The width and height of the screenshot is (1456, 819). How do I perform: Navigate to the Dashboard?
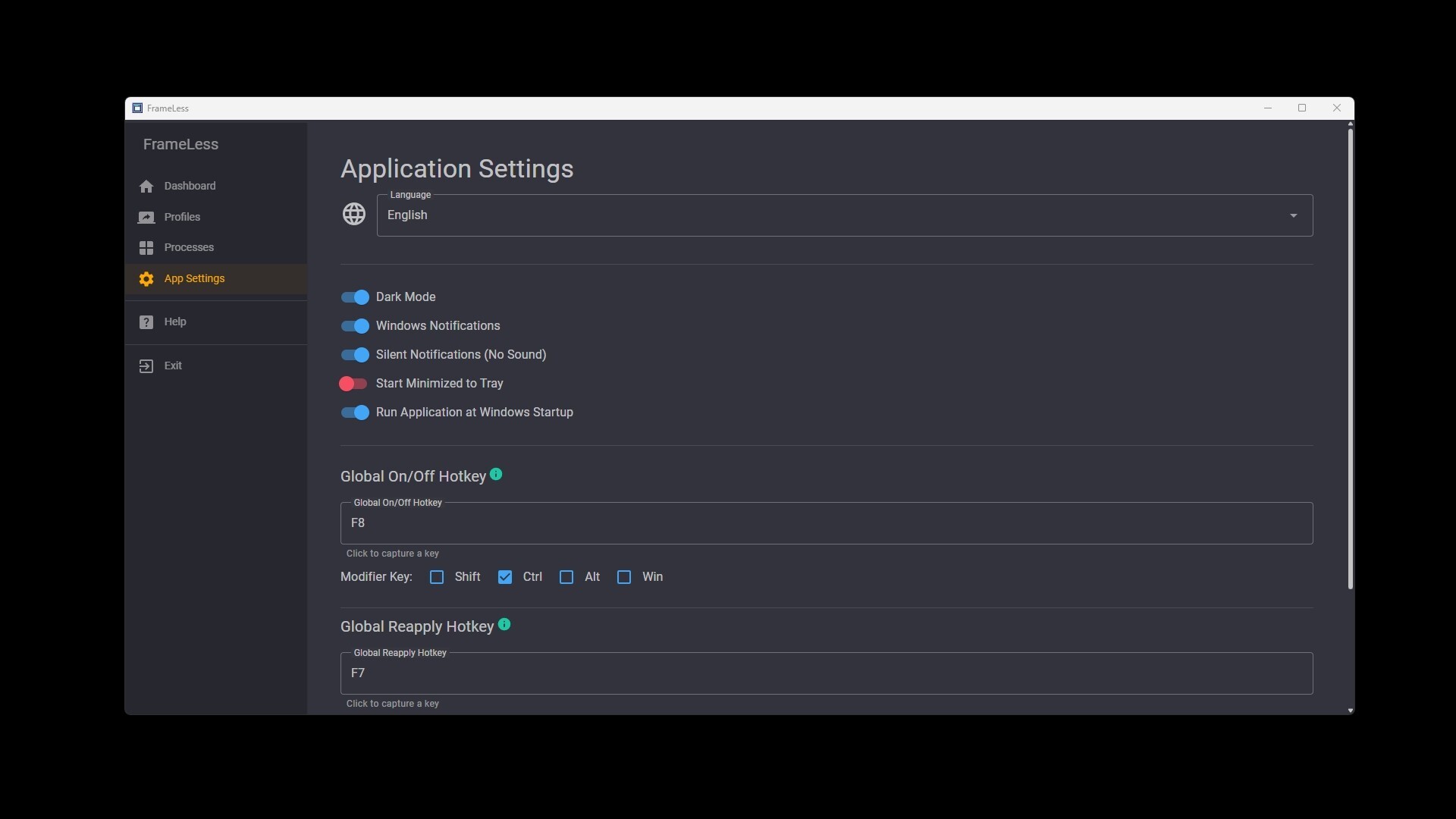pos(190,186)
